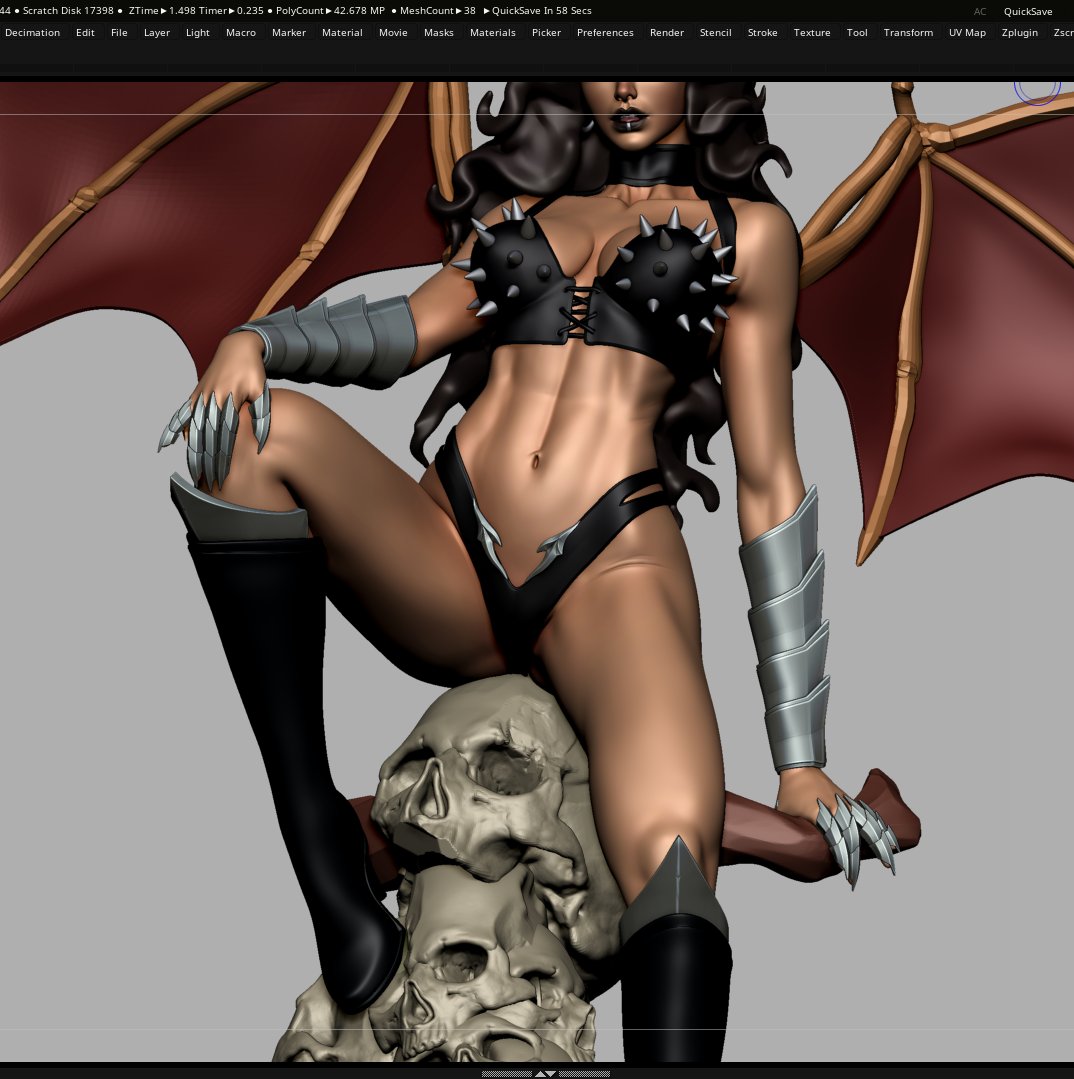Click the PolyCount 42.678 MP readout

(x=330, y=10)
